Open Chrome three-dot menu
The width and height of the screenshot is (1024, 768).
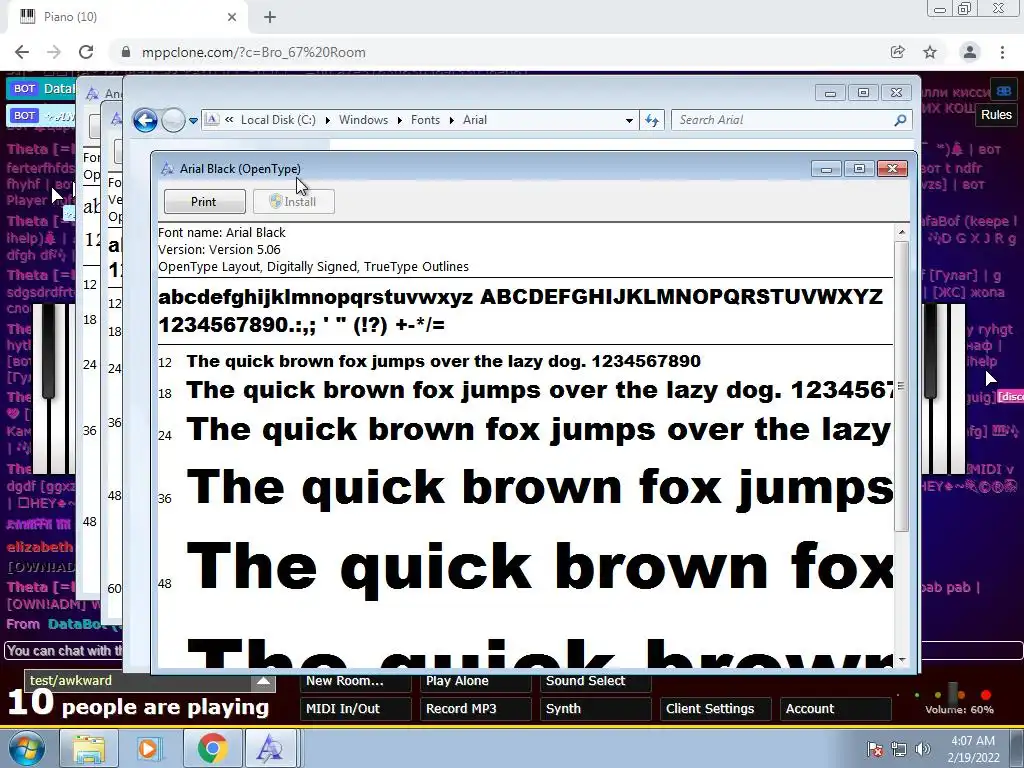[x=1002, y=52]
